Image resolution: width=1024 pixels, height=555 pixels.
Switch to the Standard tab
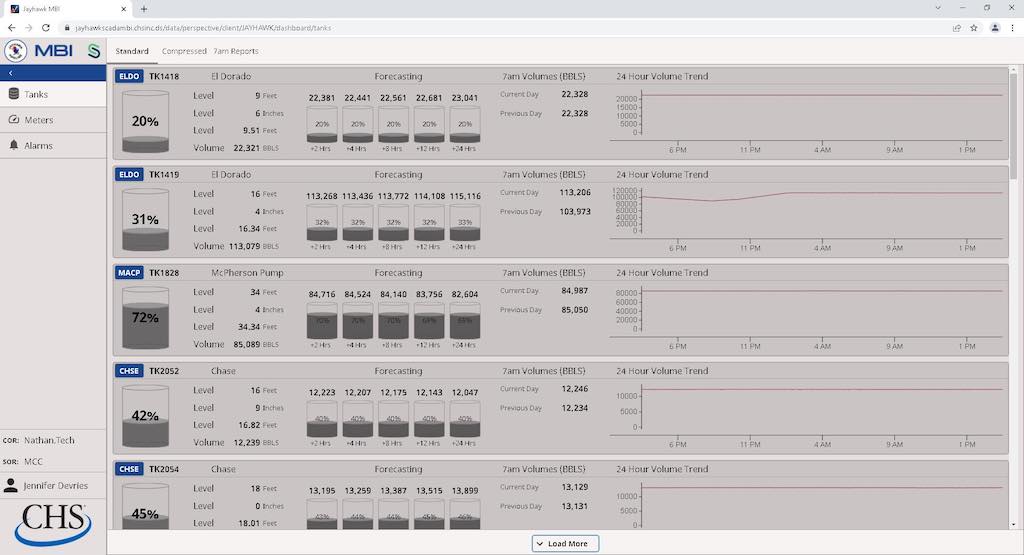pyautogui.click(x=132, y=51)
